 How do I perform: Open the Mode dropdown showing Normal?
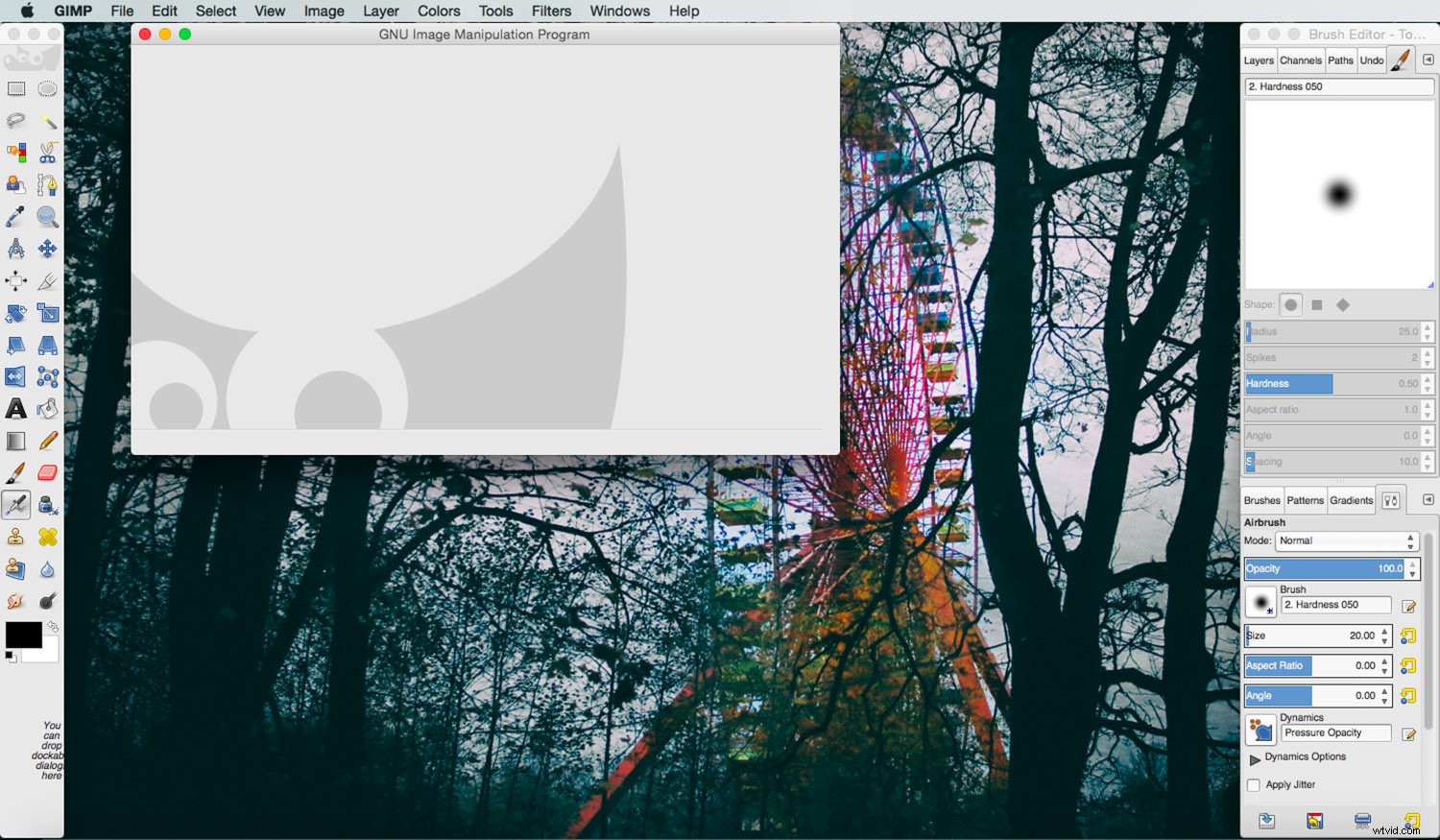point(1344,540)
